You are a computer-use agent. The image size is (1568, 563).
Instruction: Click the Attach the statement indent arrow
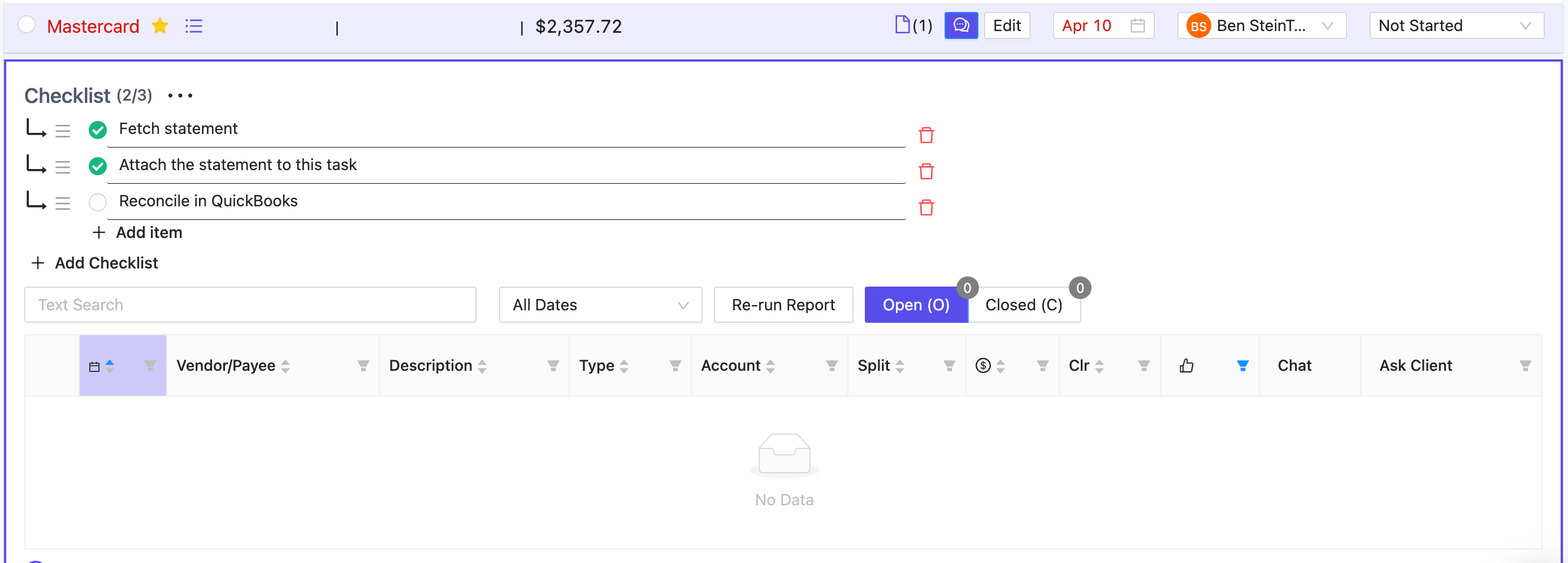click(36, 164)
